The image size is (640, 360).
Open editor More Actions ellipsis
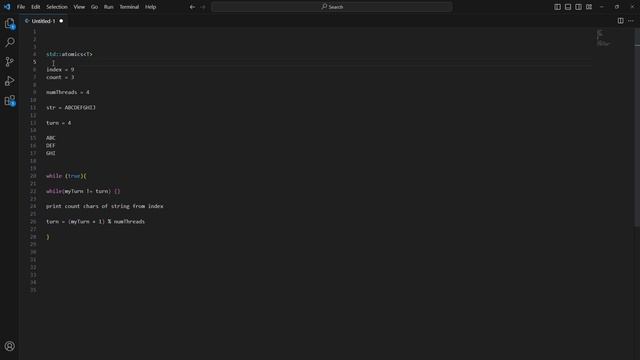pyautogui.click(x=631, y=21)
